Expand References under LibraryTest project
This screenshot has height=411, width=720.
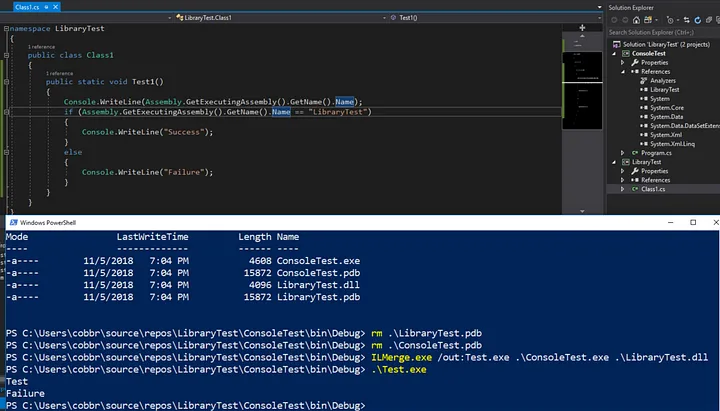point(623,180)
